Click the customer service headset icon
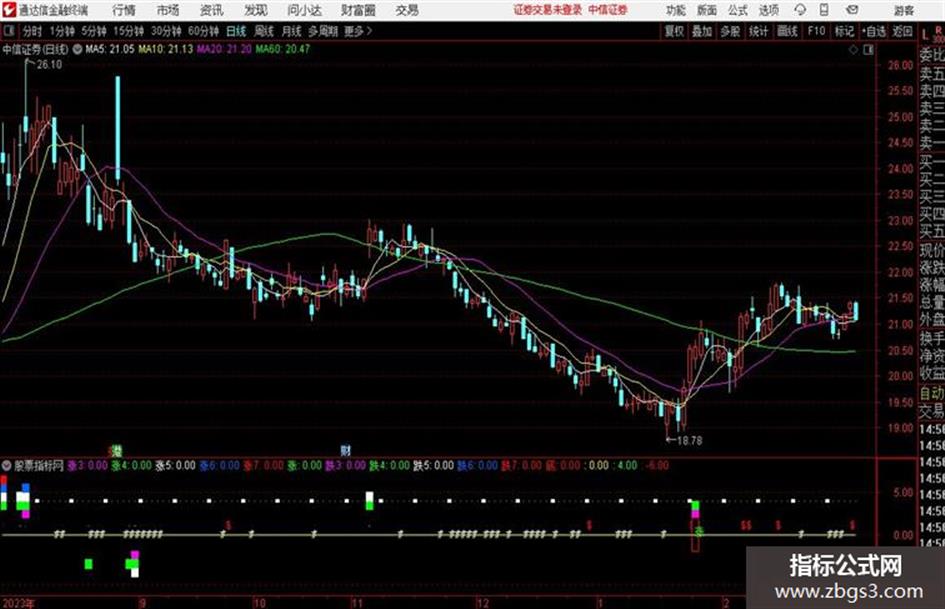The image size is (945, 609). 800,10
